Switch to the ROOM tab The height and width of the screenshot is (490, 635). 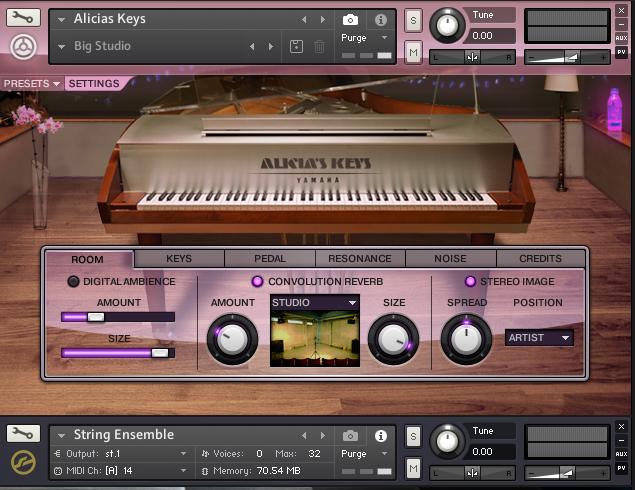[87, 260]
